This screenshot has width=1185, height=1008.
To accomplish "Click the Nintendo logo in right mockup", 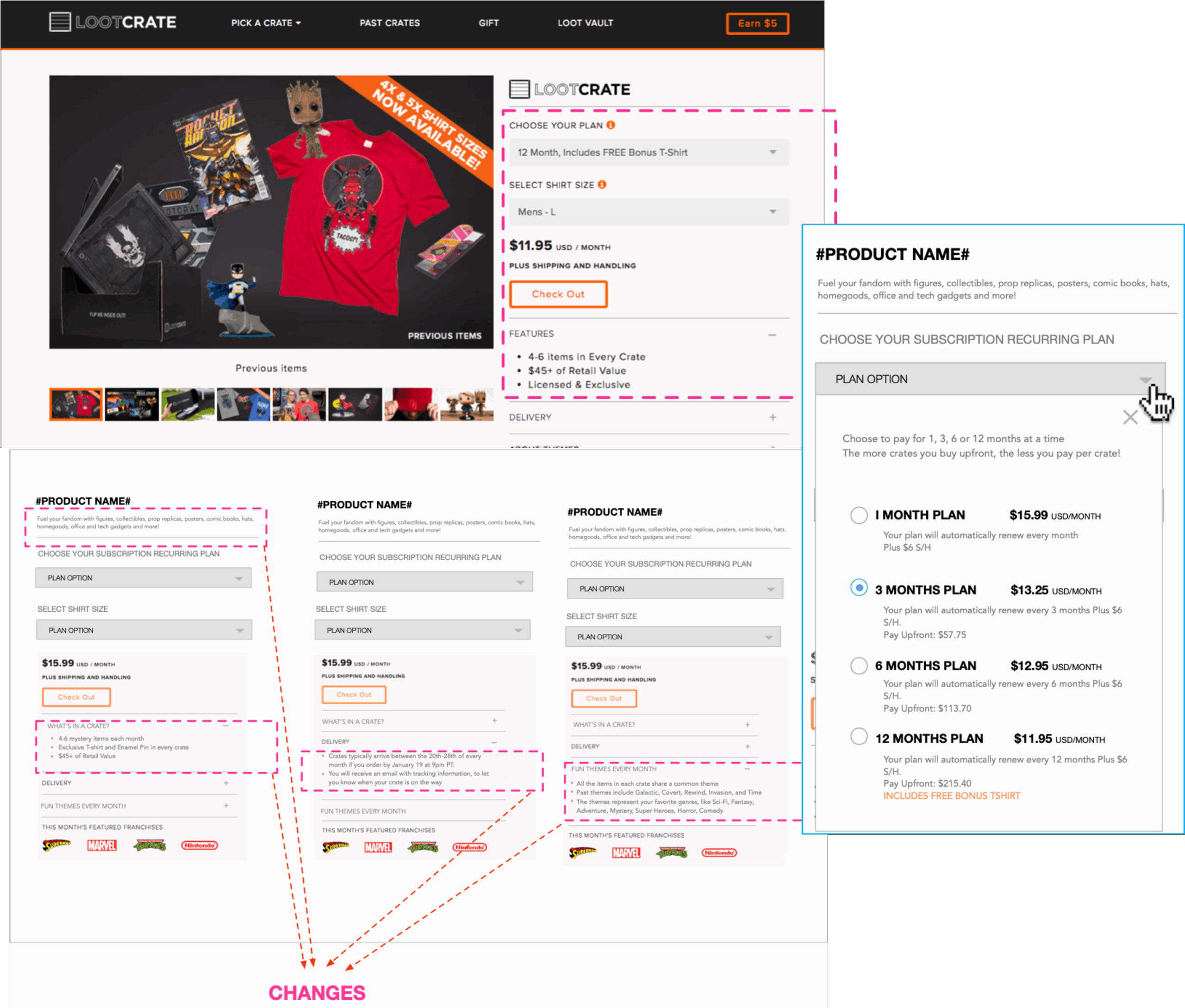I will (x=719, y=852).
